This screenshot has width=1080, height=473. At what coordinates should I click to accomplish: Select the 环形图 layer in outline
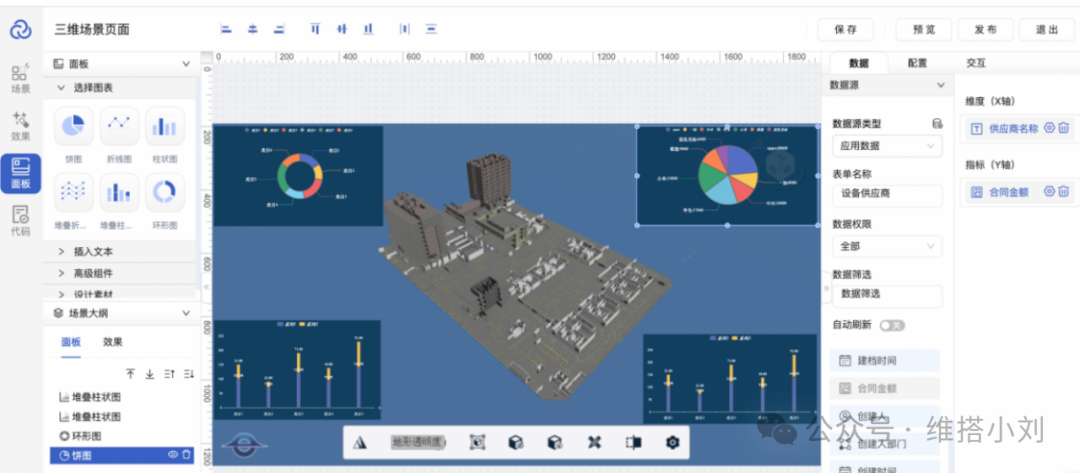click(122, 436)
